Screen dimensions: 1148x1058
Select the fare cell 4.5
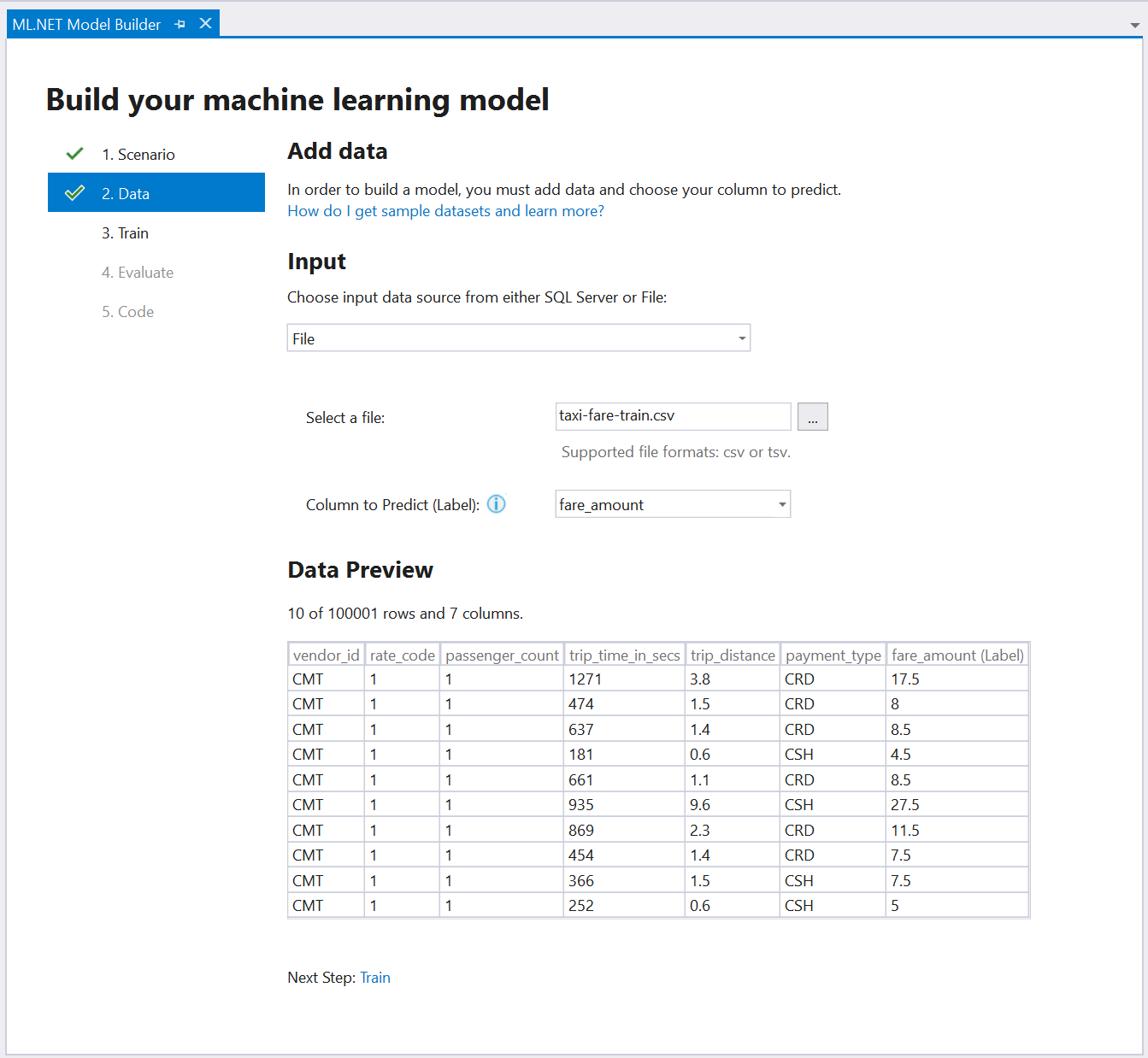957,755
